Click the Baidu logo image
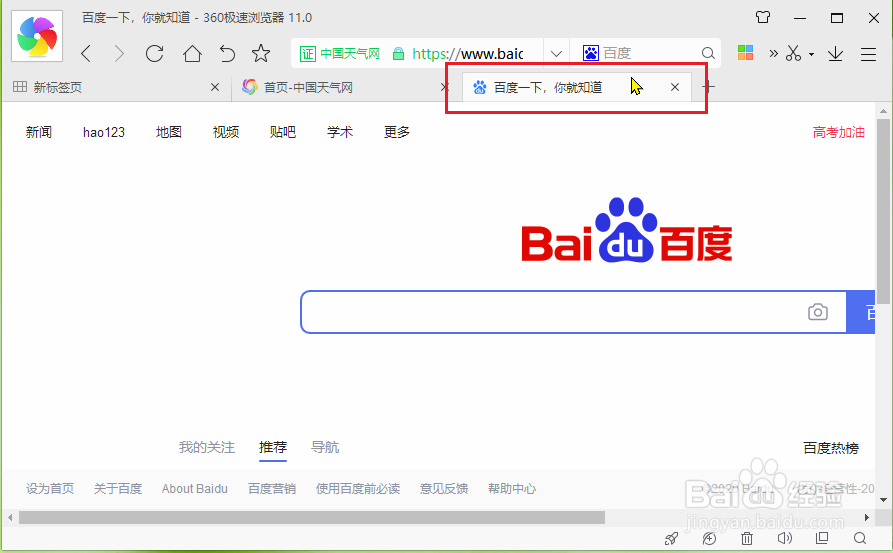This screenshot has height=553, width=893. pyautogui.click(x=626, y=230)
